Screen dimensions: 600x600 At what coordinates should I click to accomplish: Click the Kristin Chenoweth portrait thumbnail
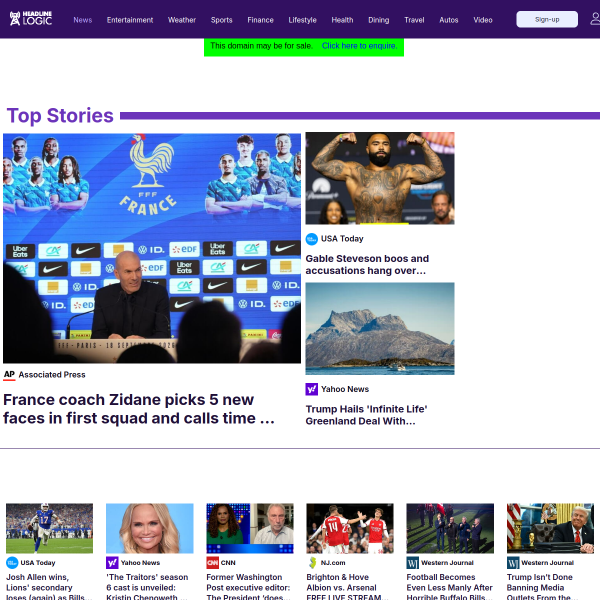150,528
